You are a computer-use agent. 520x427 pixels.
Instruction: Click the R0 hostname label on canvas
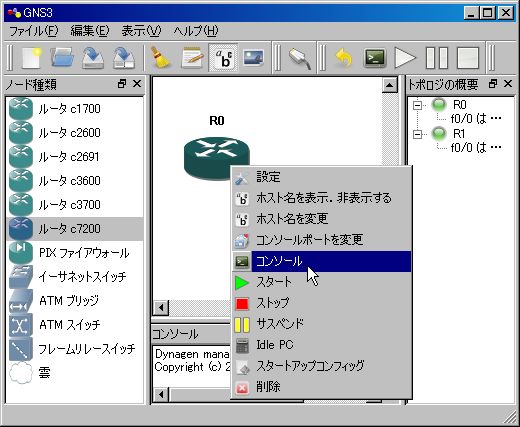217,120
